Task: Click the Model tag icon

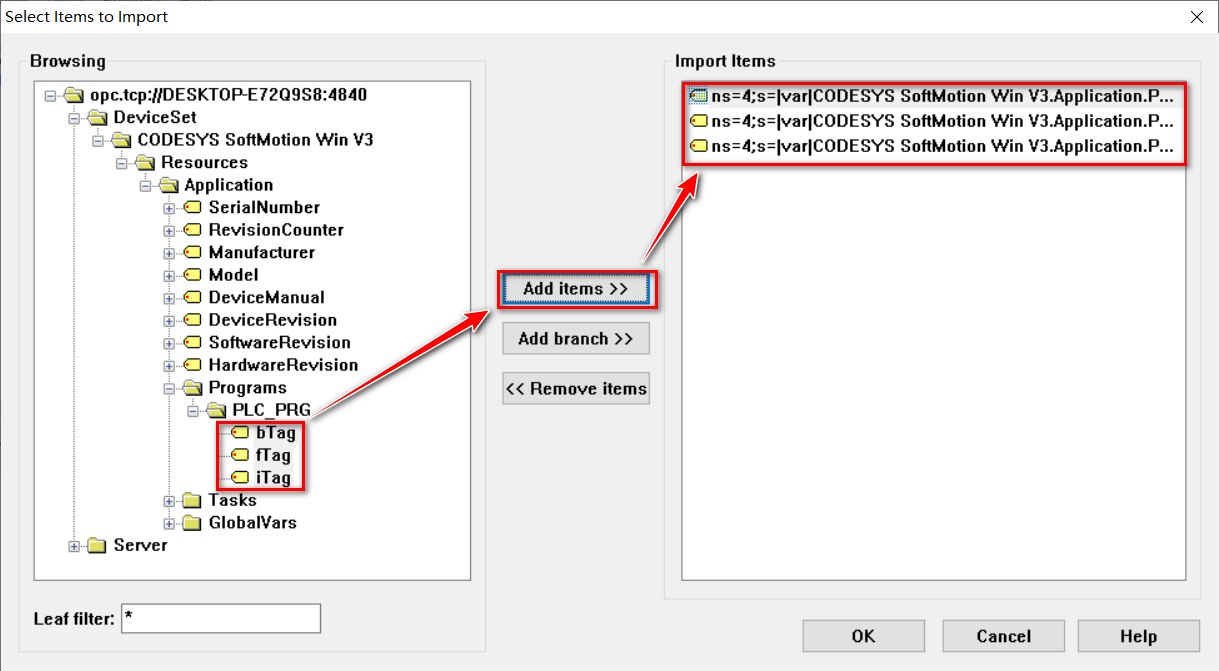Action: (193, 275)
